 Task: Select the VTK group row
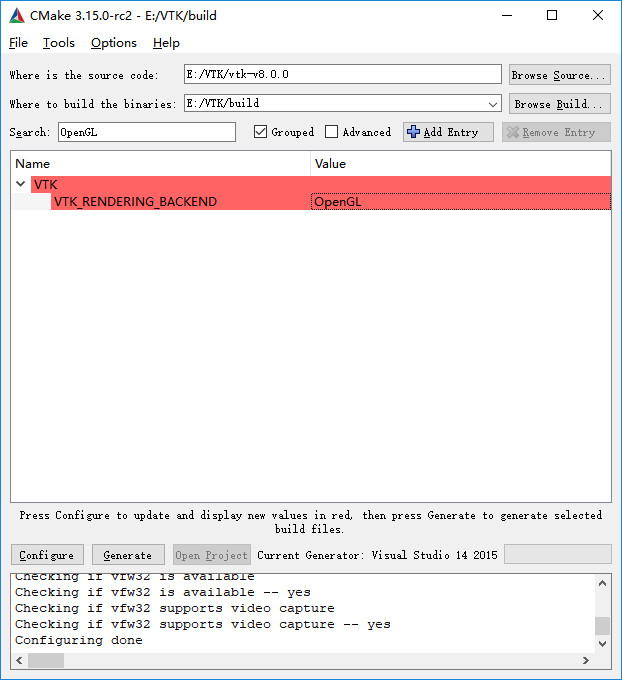pos(321,184)
